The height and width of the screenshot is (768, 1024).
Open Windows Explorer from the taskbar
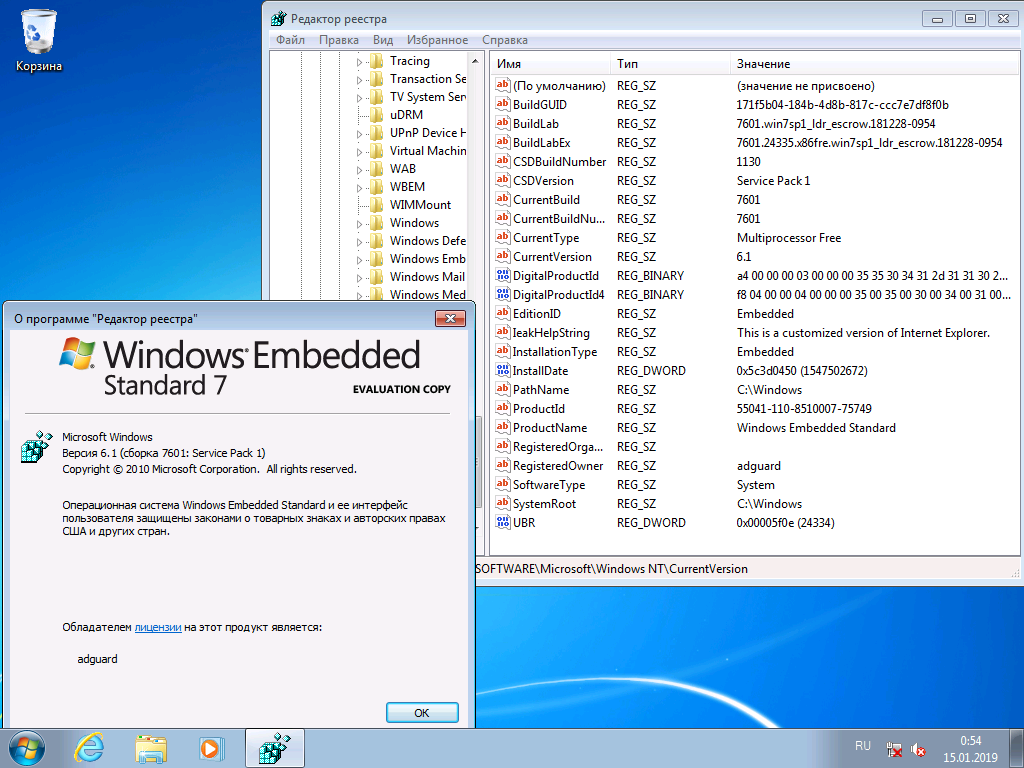[151, 748]
